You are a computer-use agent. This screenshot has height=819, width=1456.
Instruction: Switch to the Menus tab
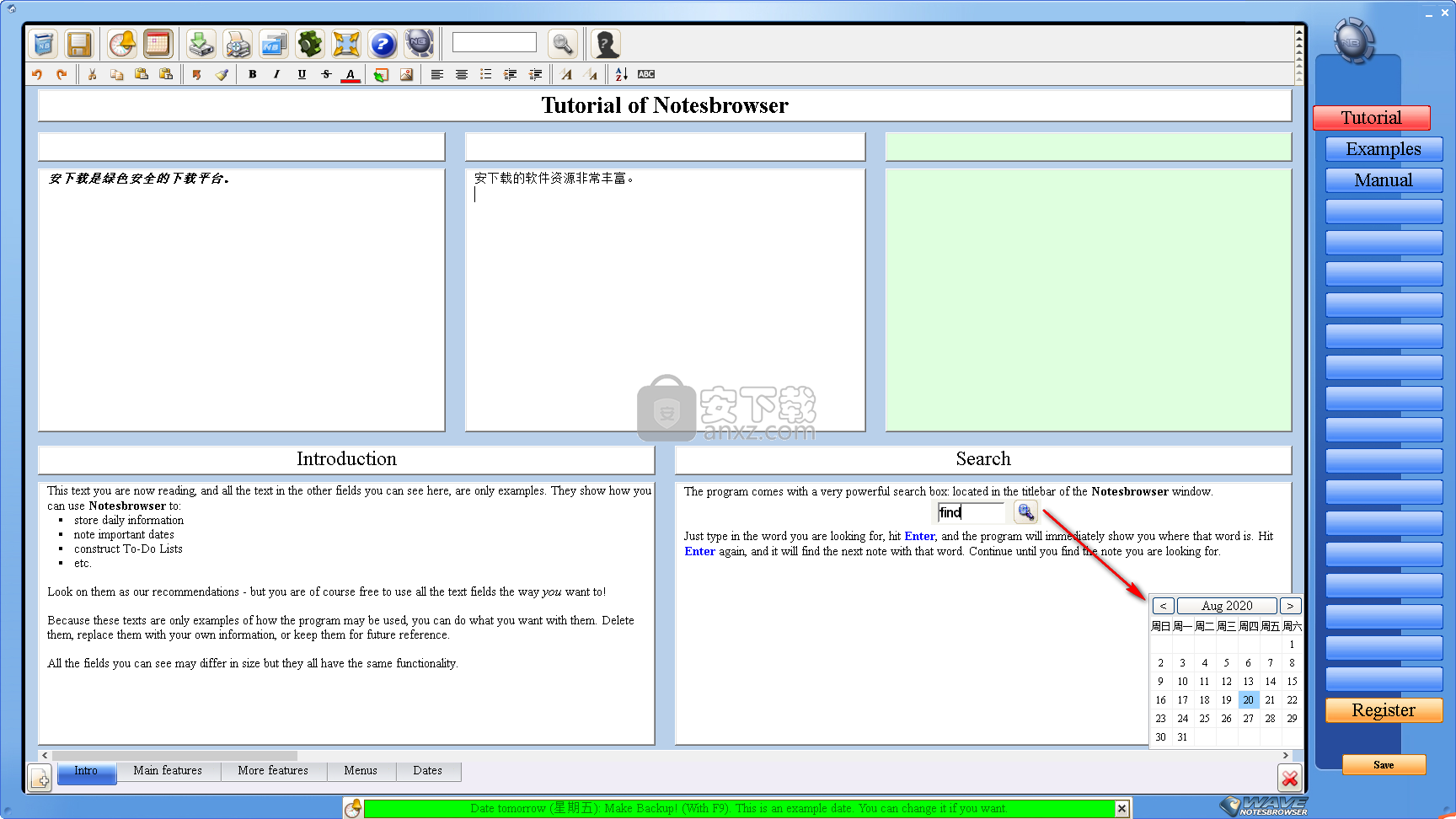click(x=361, y=771)
